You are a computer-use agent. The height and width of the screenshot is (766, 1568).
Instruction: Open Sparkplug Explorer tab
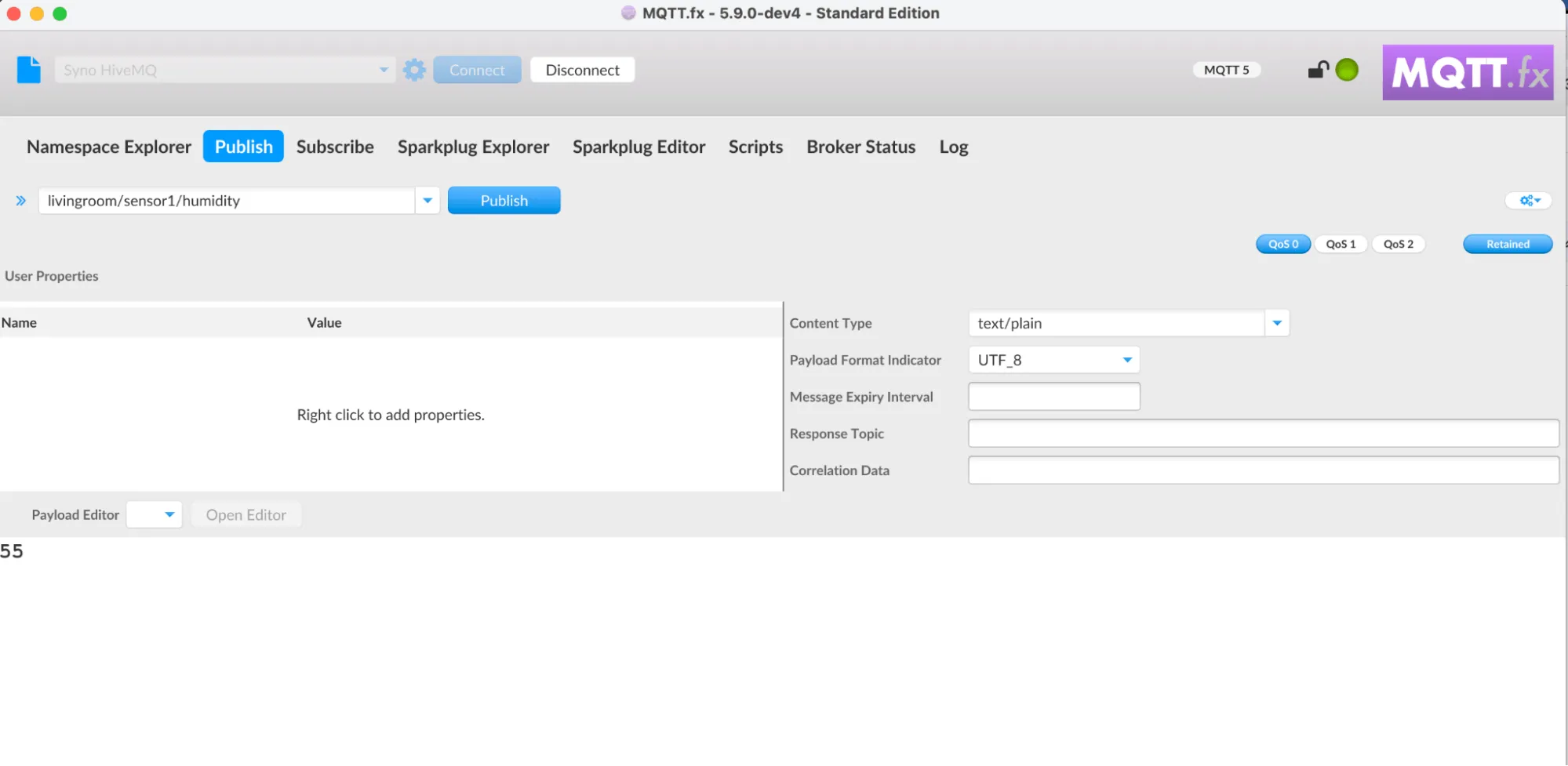[x=473, y=147]
